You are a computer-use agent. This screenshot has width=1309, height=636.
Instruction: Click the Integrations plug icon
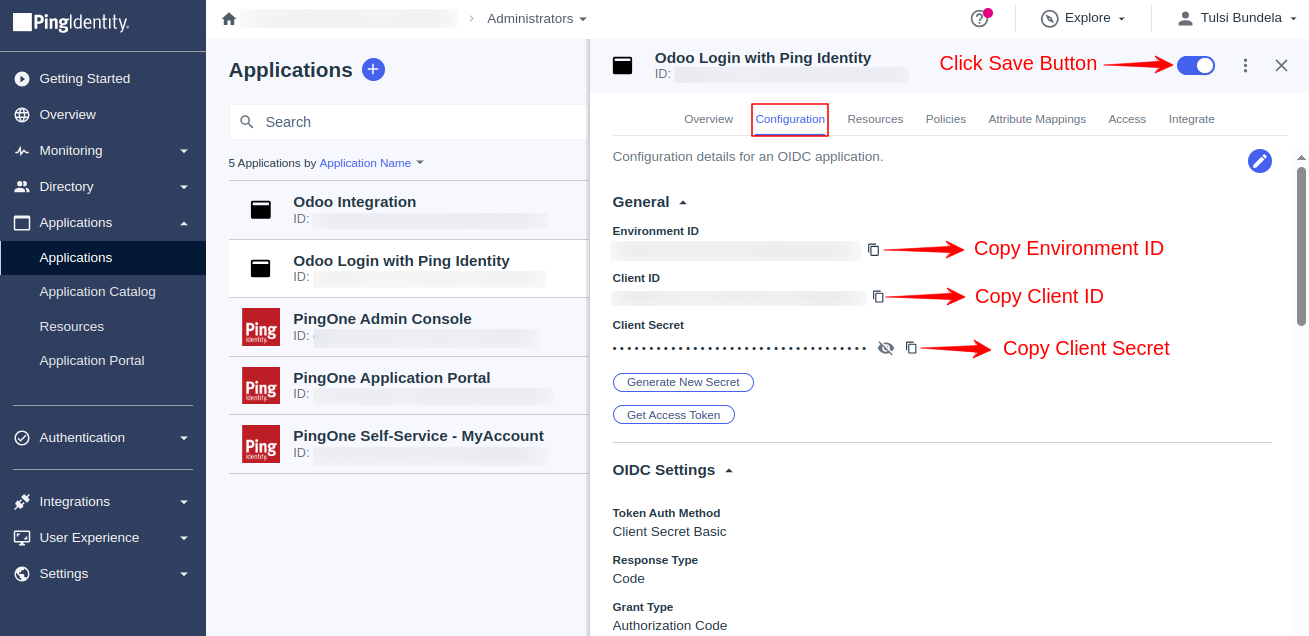click(22, 502)
